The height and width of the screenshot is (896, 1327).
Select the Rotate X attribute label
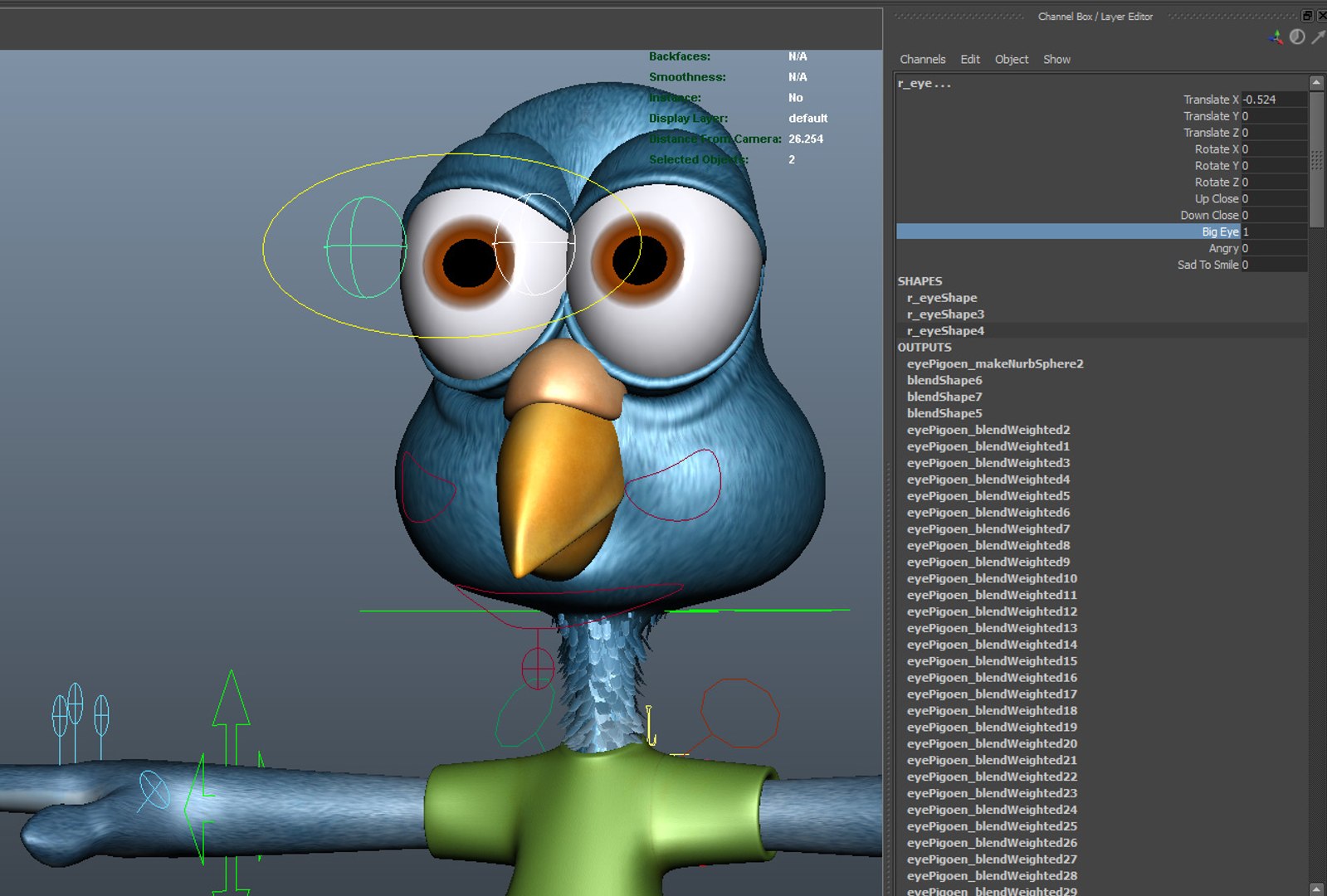[x=1217, y=149]
